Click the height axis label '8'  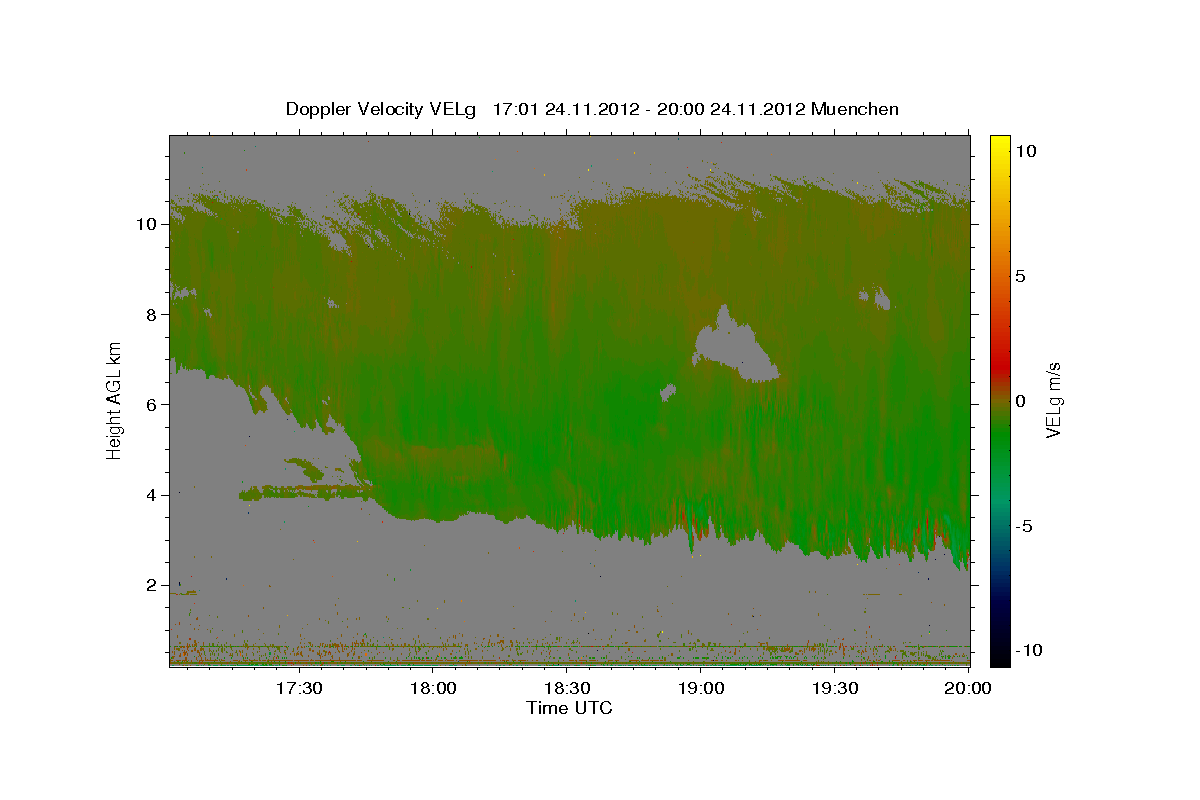151,314
